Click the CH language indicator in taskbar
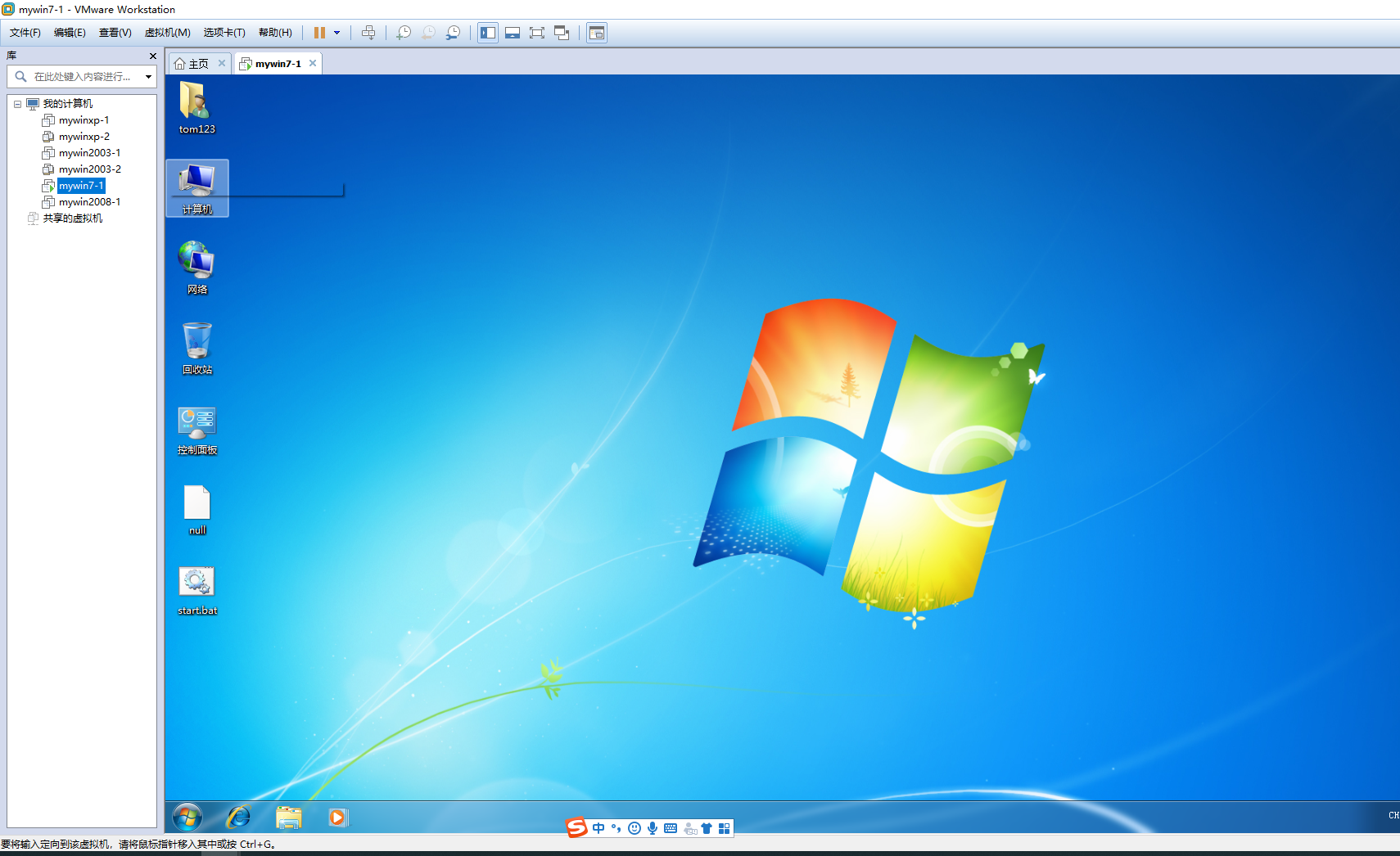1400x856 pixels. [1393, 815]
